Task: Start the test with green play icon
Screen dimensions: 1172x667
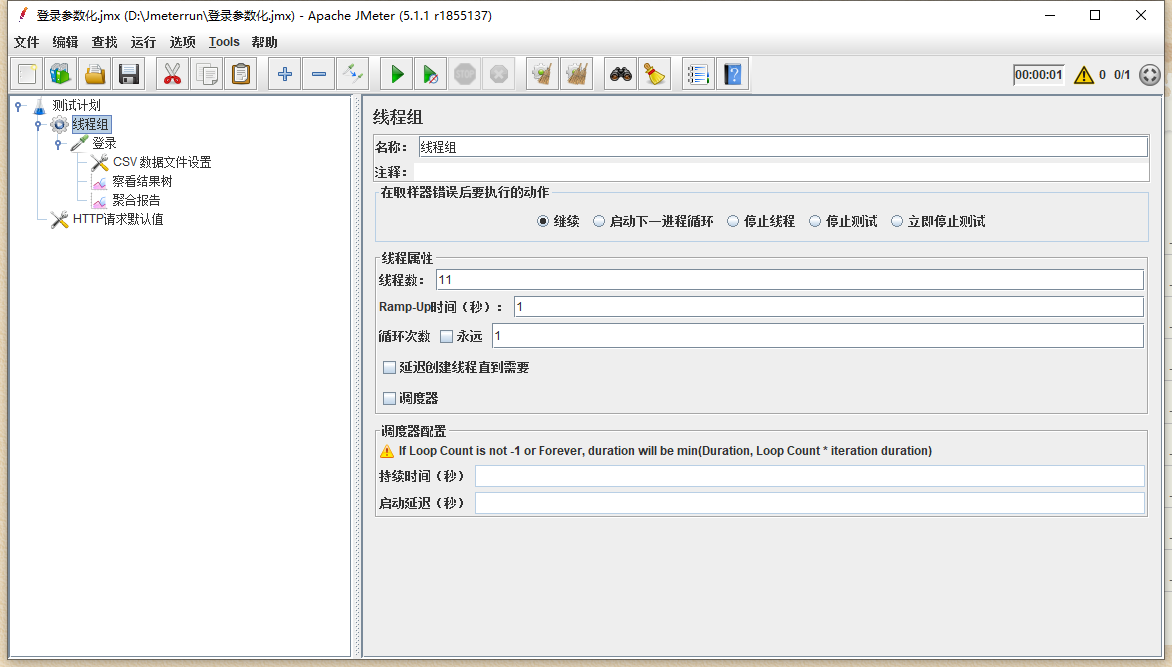Action: pos(397,74)
